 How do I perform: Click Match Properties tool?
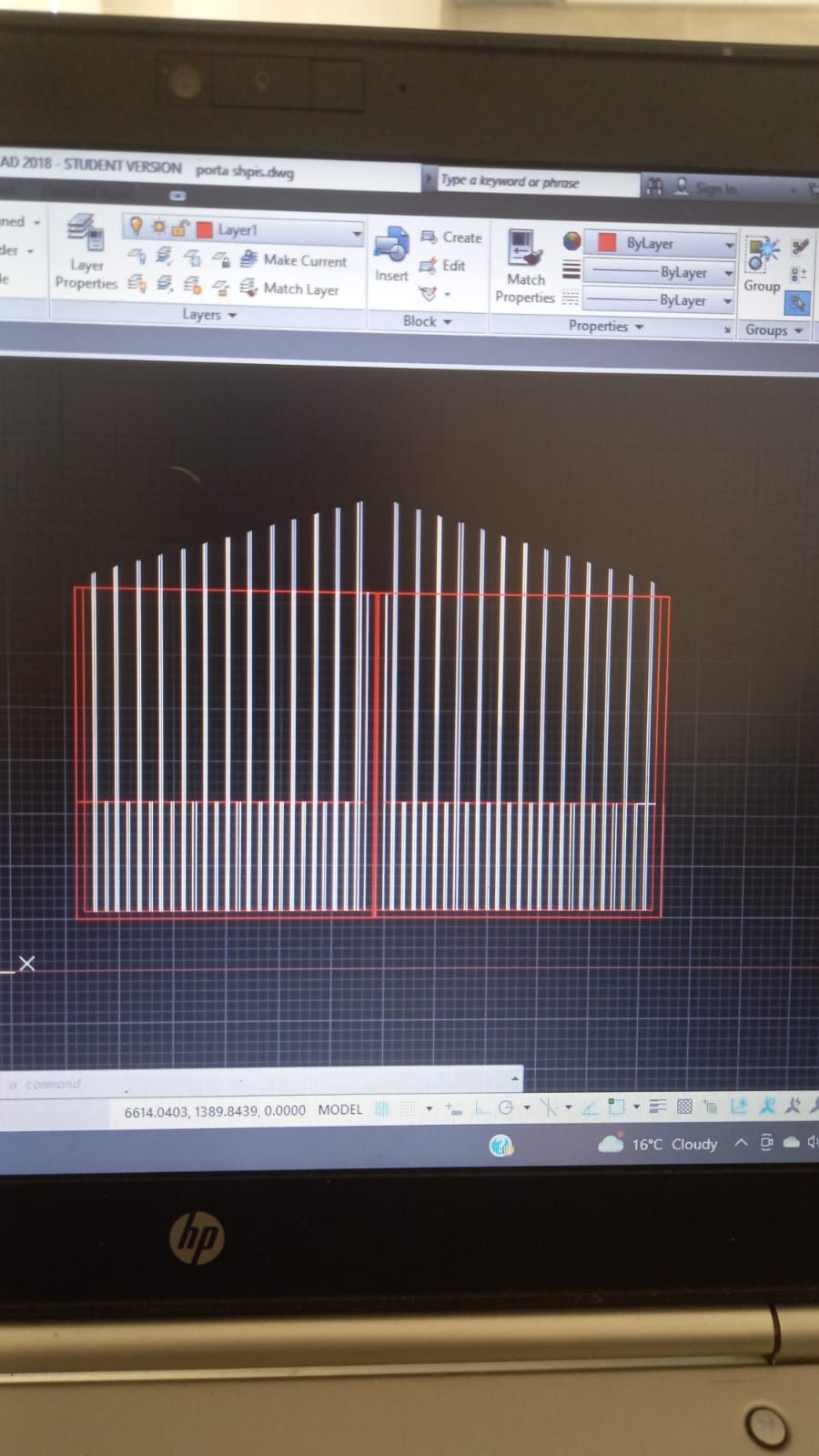click(524, 267)
